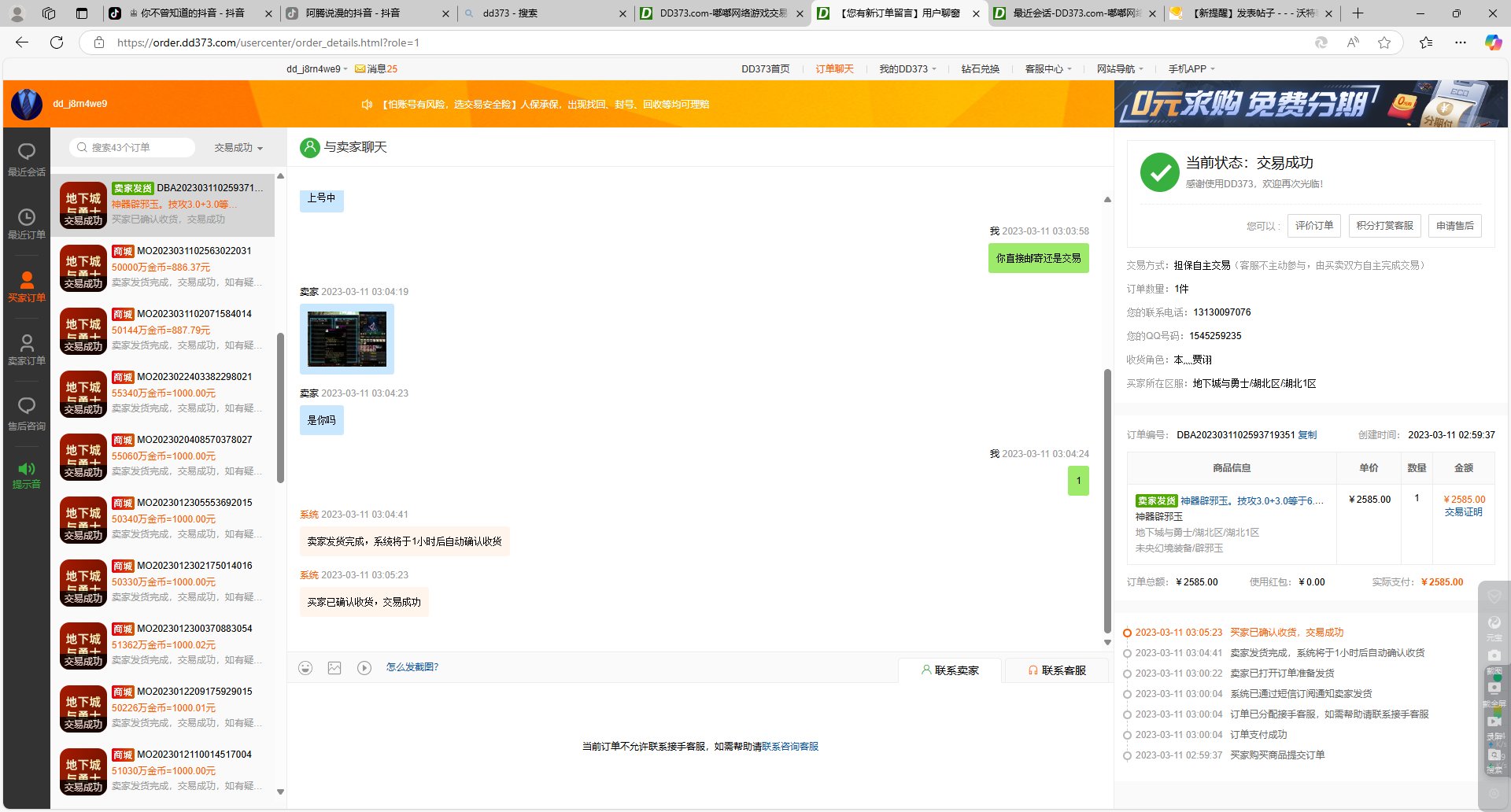Open the browser favorites list icon

click(x=1426, y=42)
